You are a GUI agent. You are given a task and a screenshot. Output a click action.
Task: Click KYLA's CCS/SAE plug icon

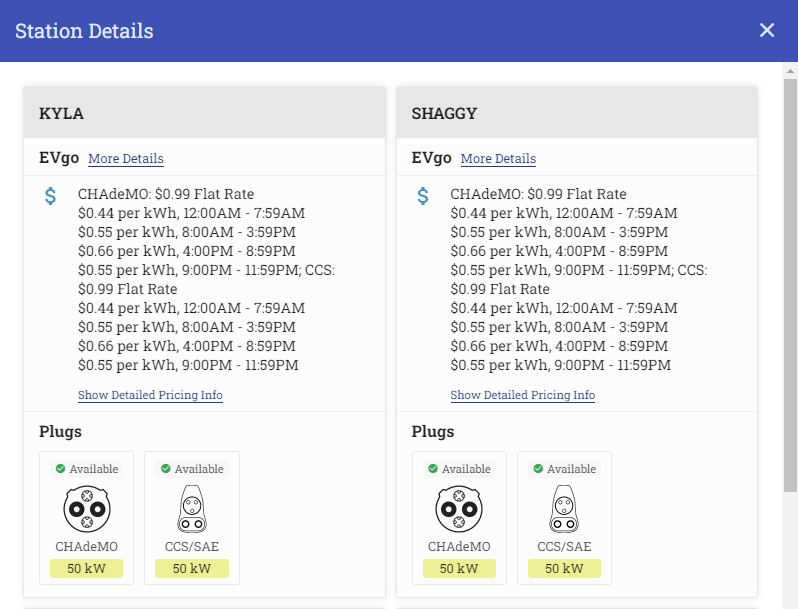192,509
